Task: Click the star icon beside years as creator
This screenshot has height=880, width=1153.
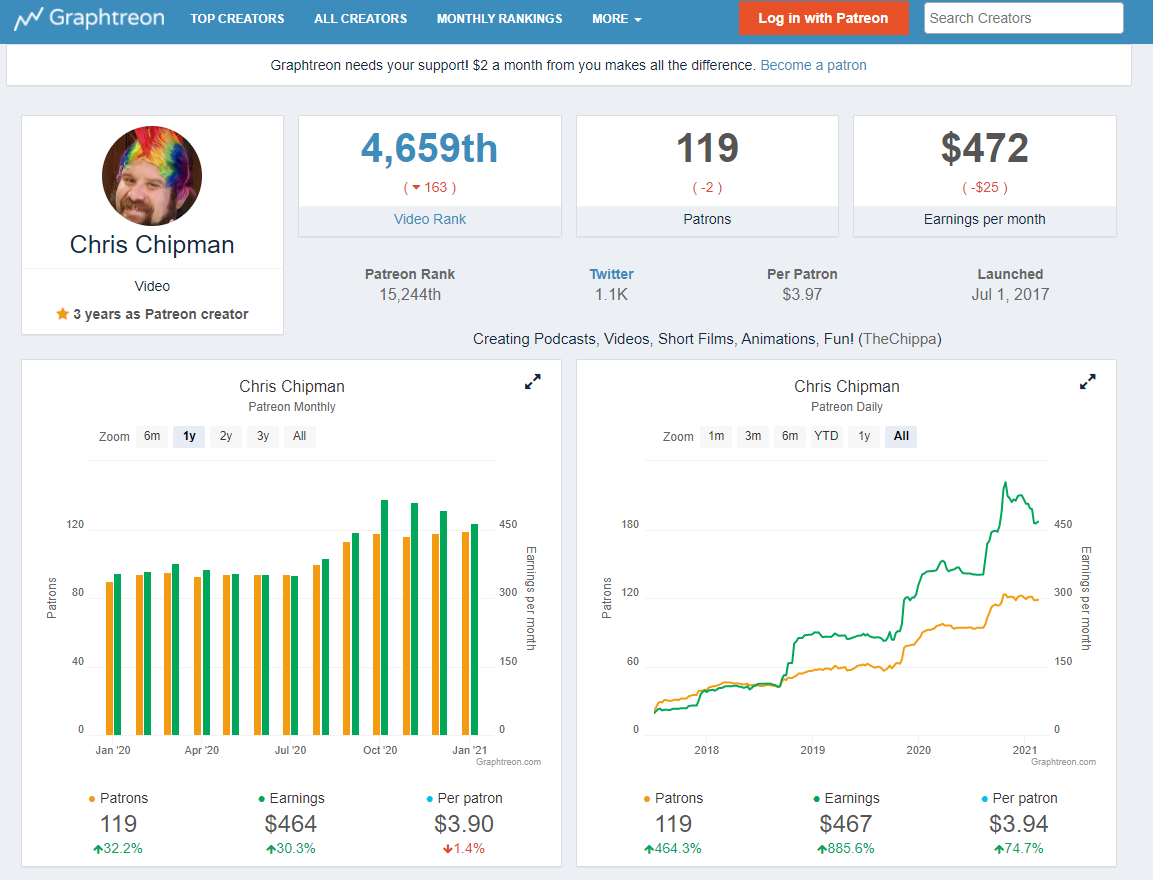Action: pos(63,314)
